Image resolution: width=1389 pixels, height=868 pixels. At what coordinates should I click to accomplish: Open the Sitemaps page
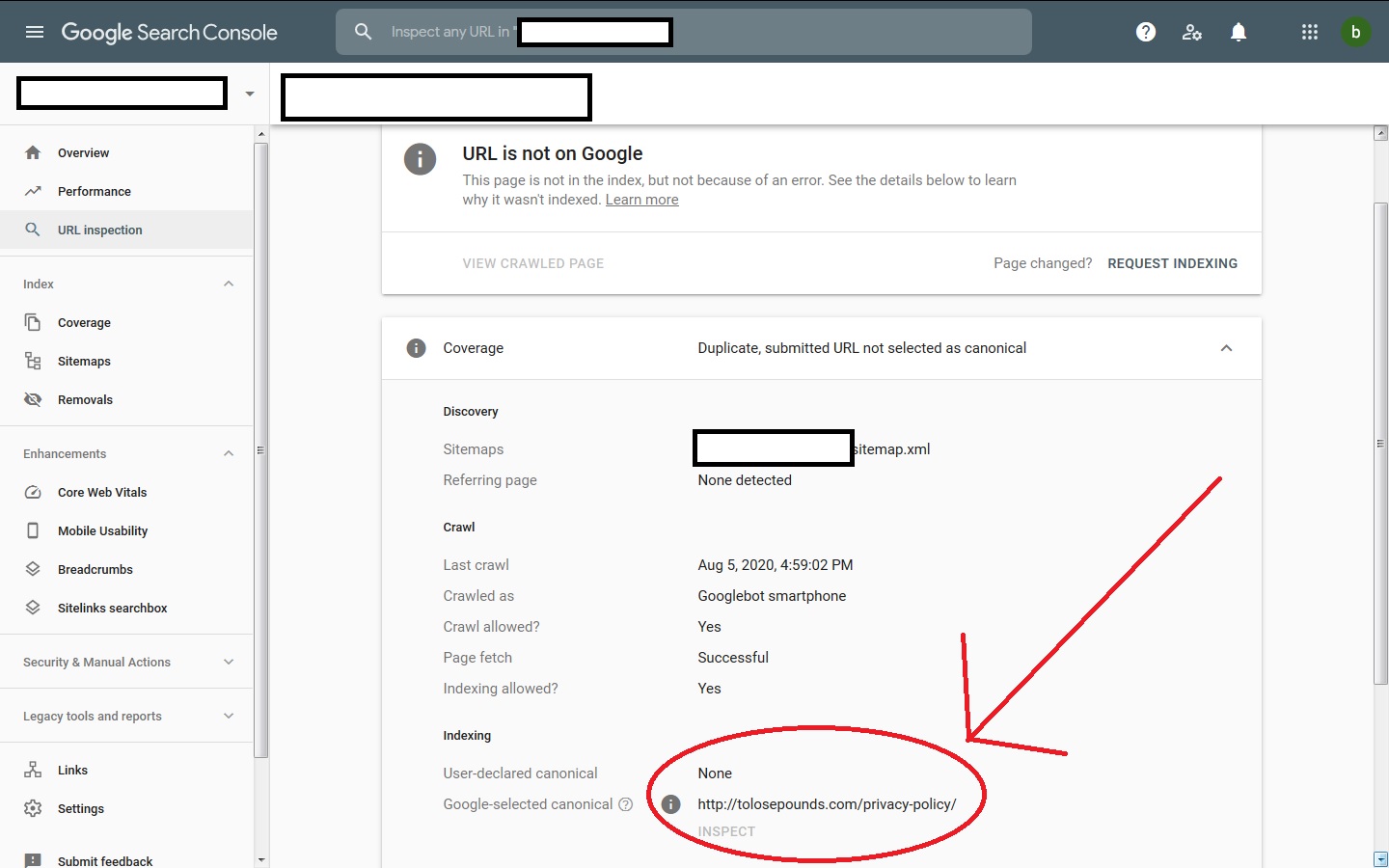pyautogui.click(x=126, y=361)
